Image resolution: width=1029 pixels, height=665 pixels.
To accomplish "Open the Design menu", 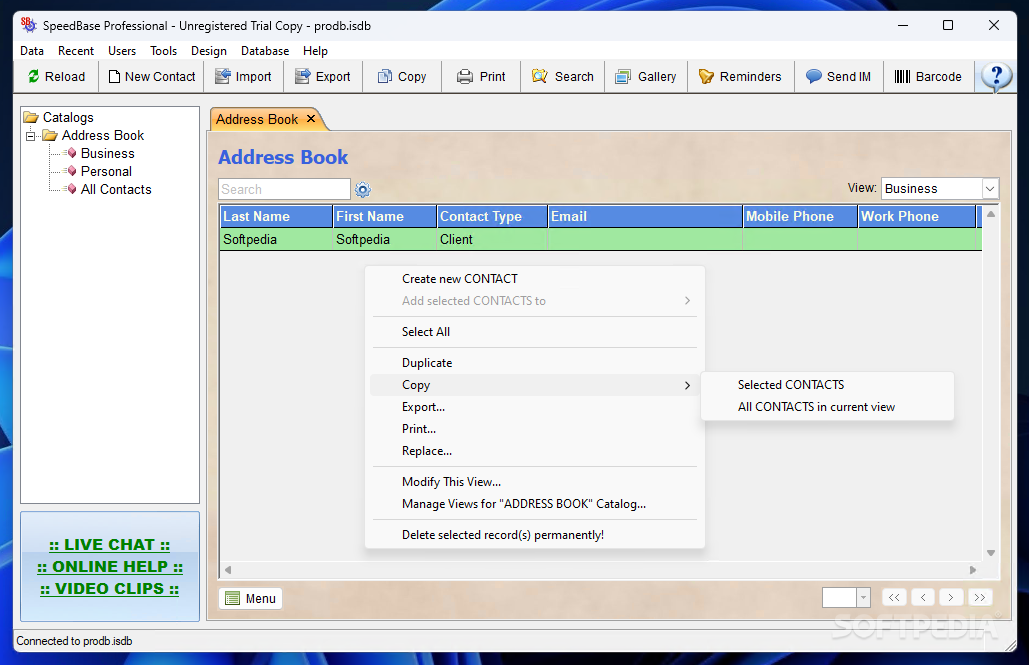I will pyautogui.click(x=209, y=51).
